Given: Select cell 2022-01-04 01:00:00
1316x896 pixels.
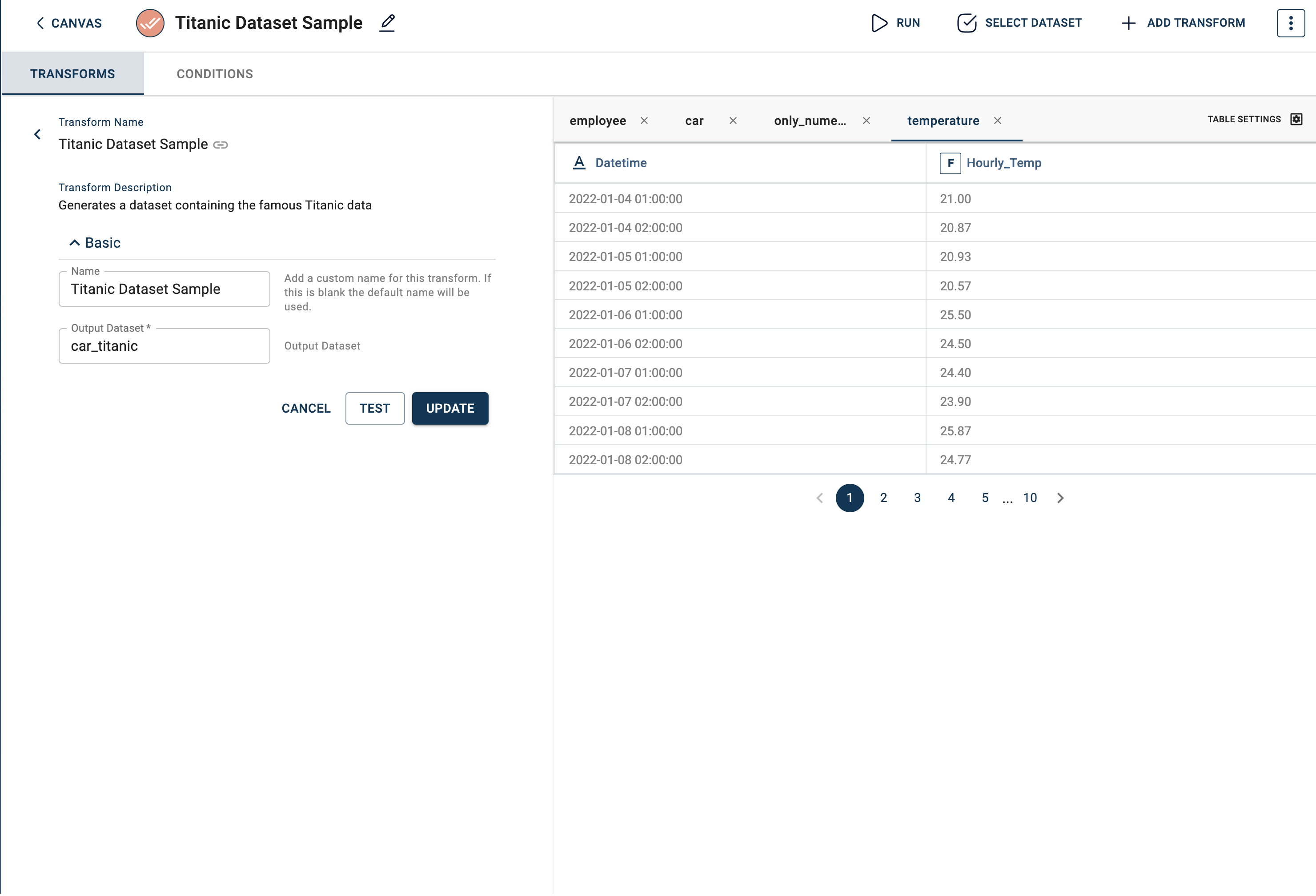Looking at the screenshot, I should (x=740, y=199).
